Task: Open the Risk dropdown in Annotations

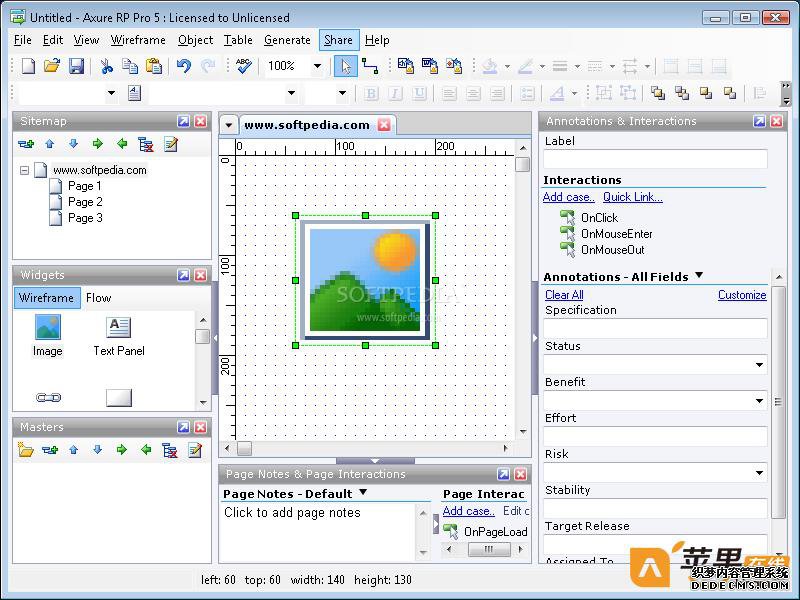Action: [x=760, y=473]
